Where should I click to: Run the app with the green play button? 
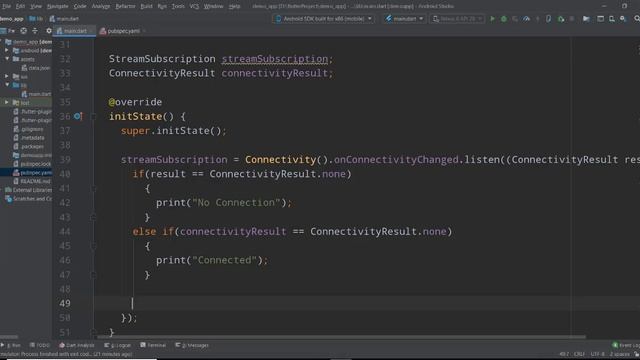tap(492, 19)
